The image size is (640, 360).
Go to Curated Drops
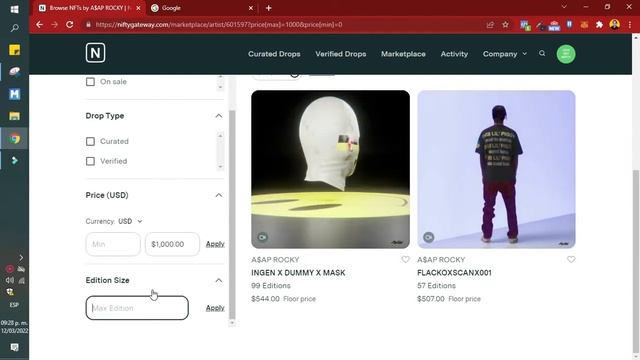click(x=274, y=54)
